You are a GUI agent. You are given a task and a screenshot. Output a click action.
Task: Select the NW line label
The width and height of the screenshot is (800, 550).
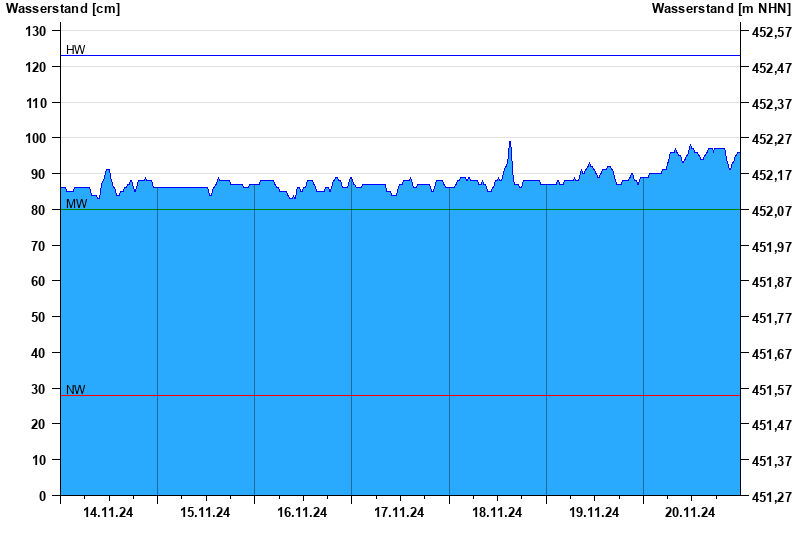[x=76, y=389]
